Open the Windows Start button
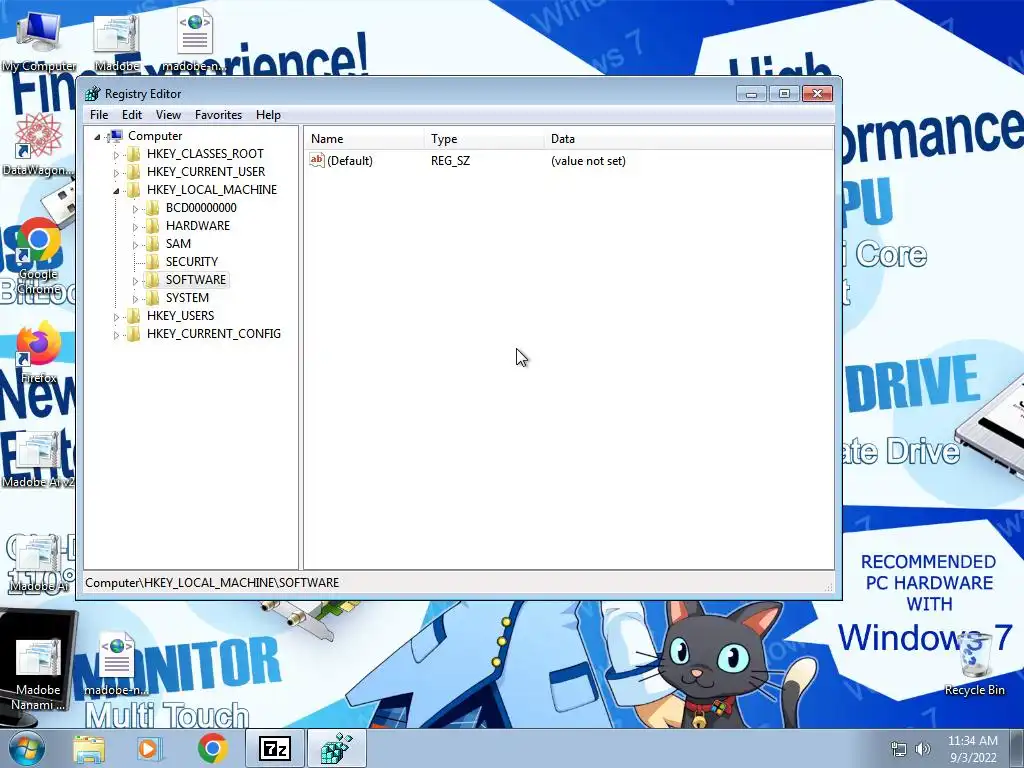The height and width of the screenshot is (768, 1024). click(x=25, y=748)
